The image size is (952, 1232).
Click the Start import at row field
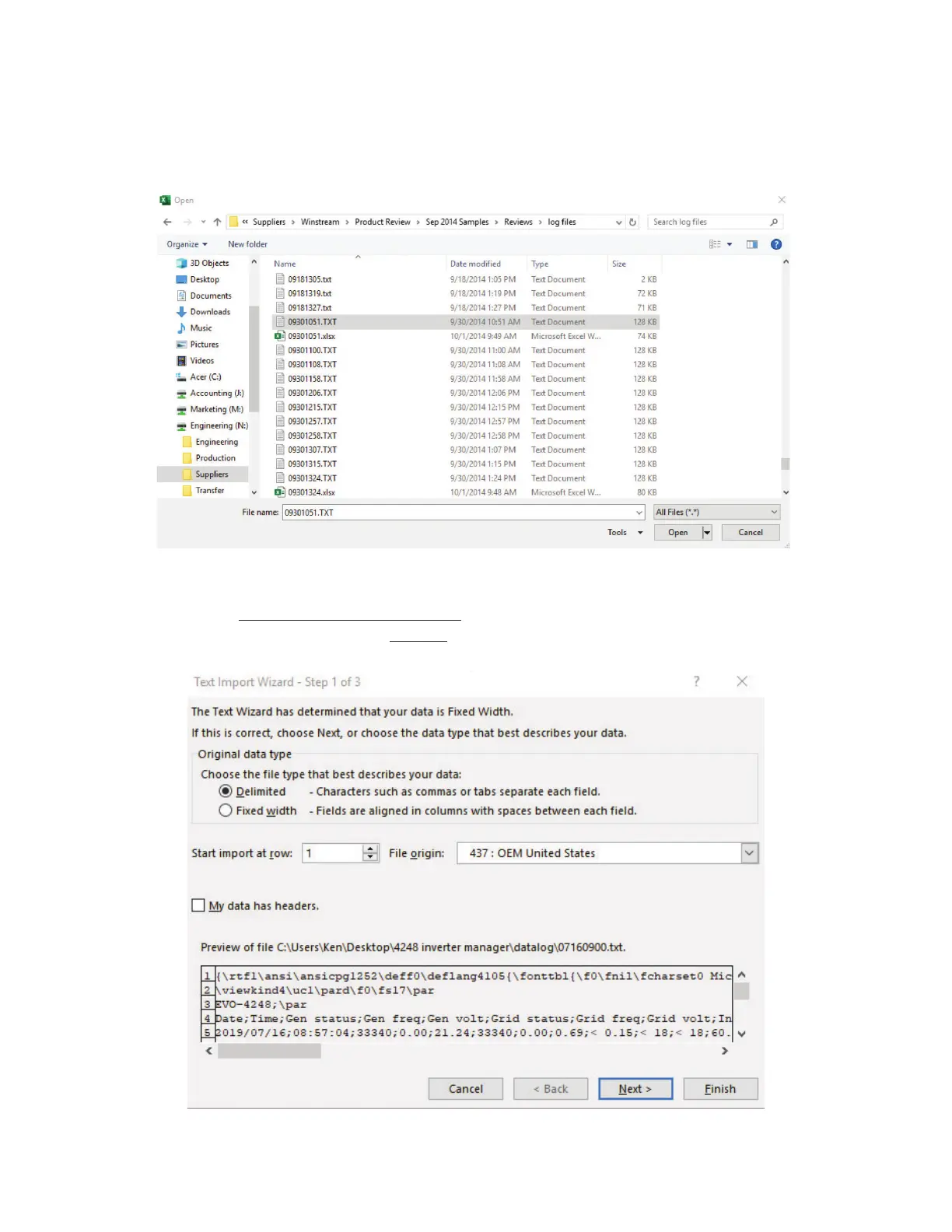tap(332, 853)
